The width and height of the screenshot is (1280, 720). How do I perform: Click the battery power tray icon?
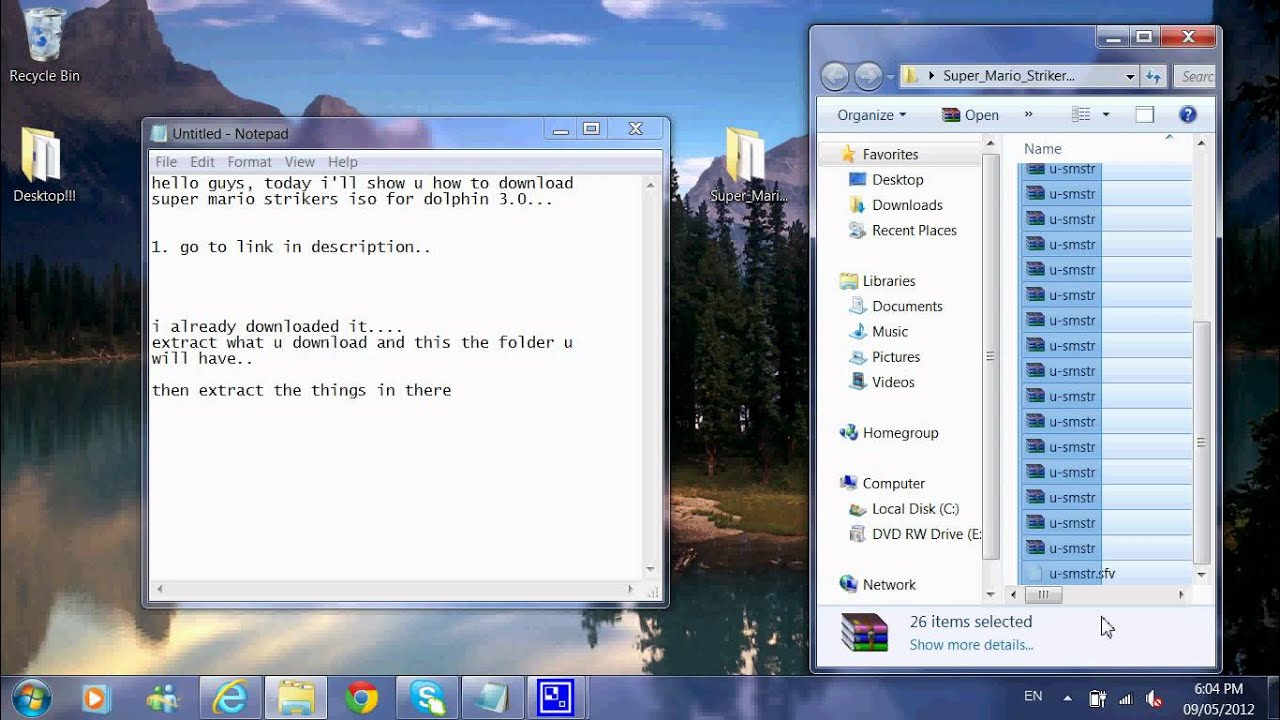[x=1097, y=698]
